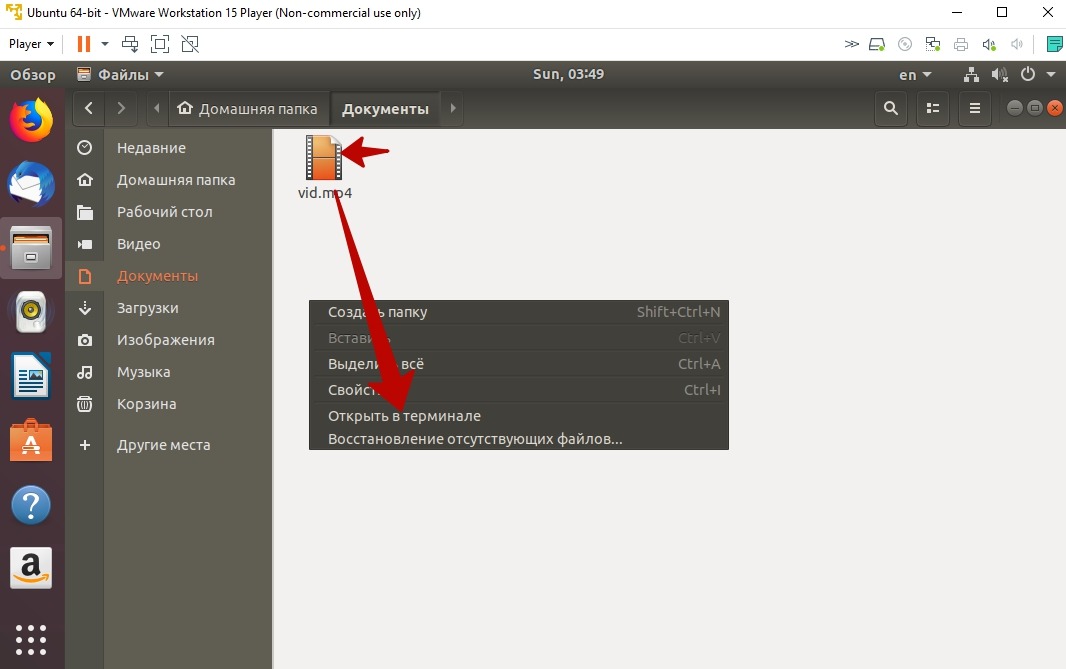Open Ubuntu Software store icon
Image resolution: width=1066 pixels, height=669 pixels.
[32, 441]
